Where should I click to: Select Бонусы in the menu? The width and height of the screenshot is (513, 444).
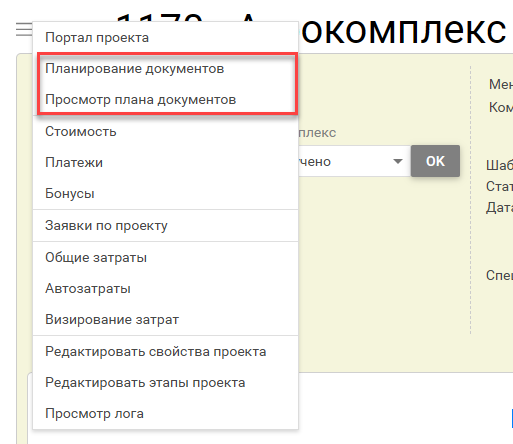[165, 193]
